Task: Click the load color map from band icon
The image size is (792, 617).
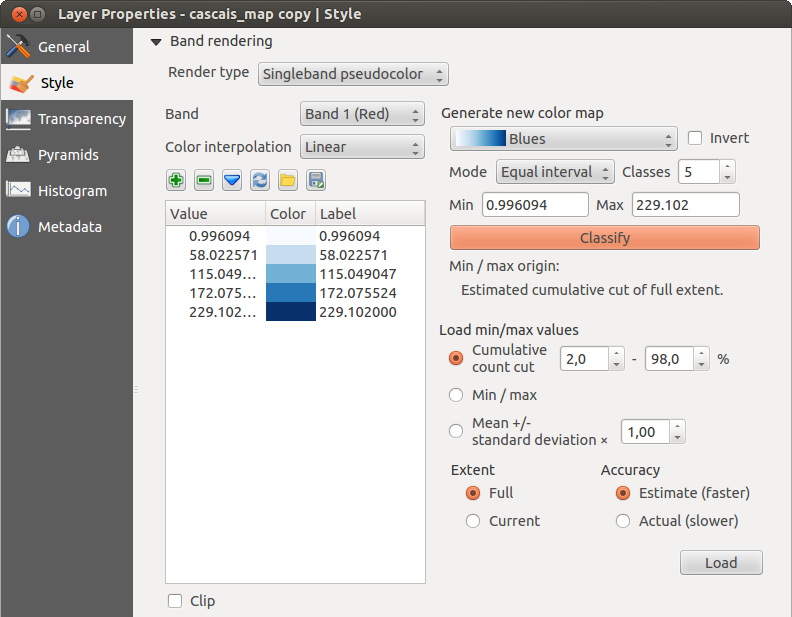Action: pos(260,180)
